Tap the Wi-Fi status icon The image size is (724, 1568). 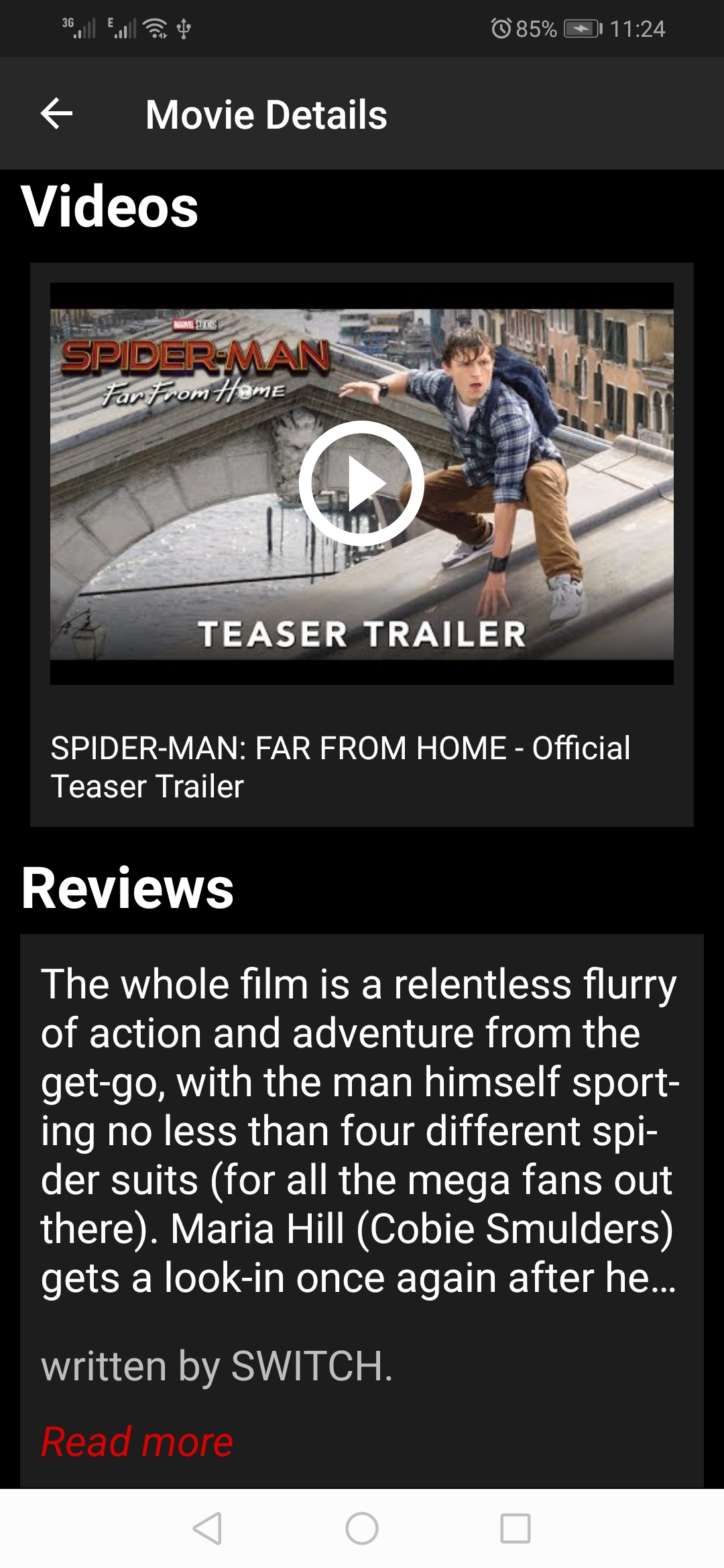click(156, 28)
